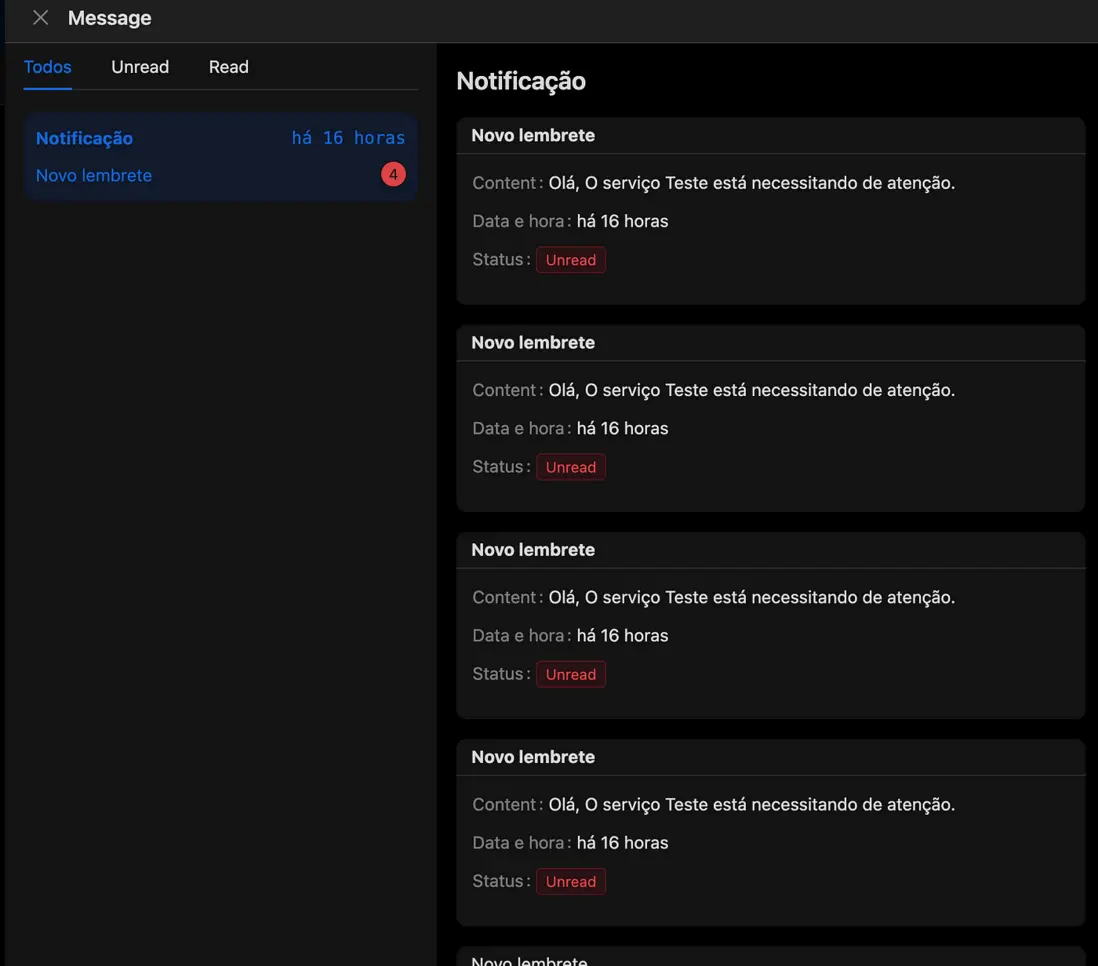Click the Content message text in the first card
This screenshot has width=1098, height=966.
point(751,183)
